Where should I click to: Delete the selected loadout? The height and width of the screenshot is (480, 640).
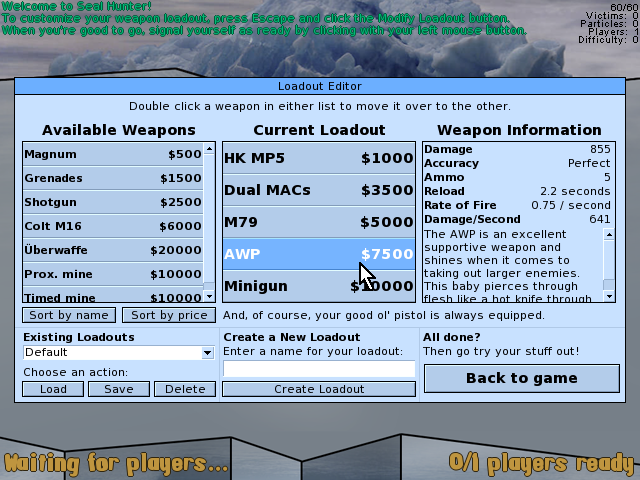click(x=185, y=389)
